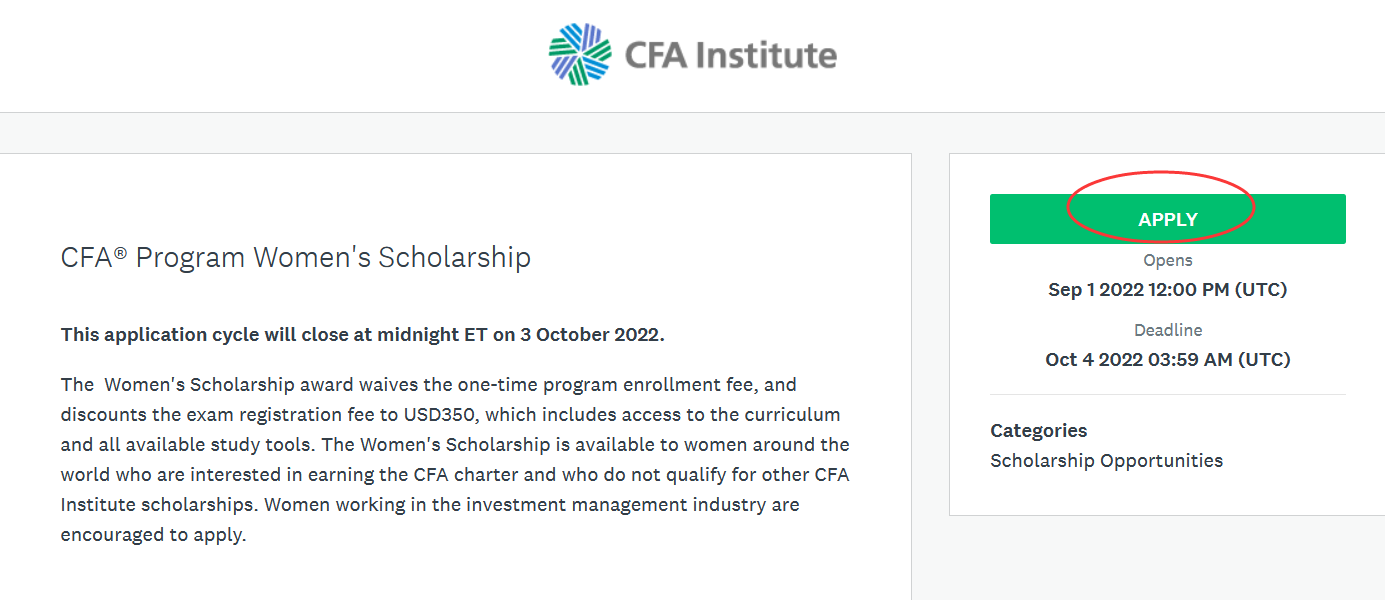The height and width of the screenshot is (600, 1385).
Task: Select the CFA® Program Women's Scholarship heading
Action: (x=296, y=257)
